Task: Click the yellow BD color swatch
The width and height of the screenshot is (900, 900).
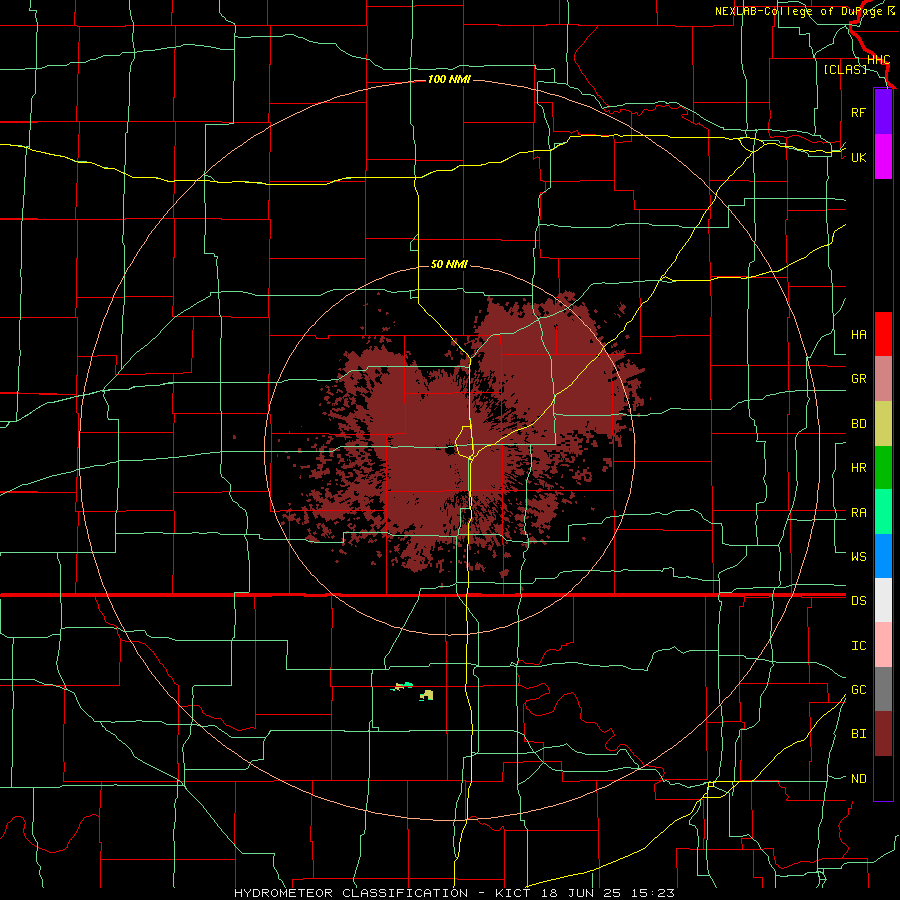Action: 883,424
